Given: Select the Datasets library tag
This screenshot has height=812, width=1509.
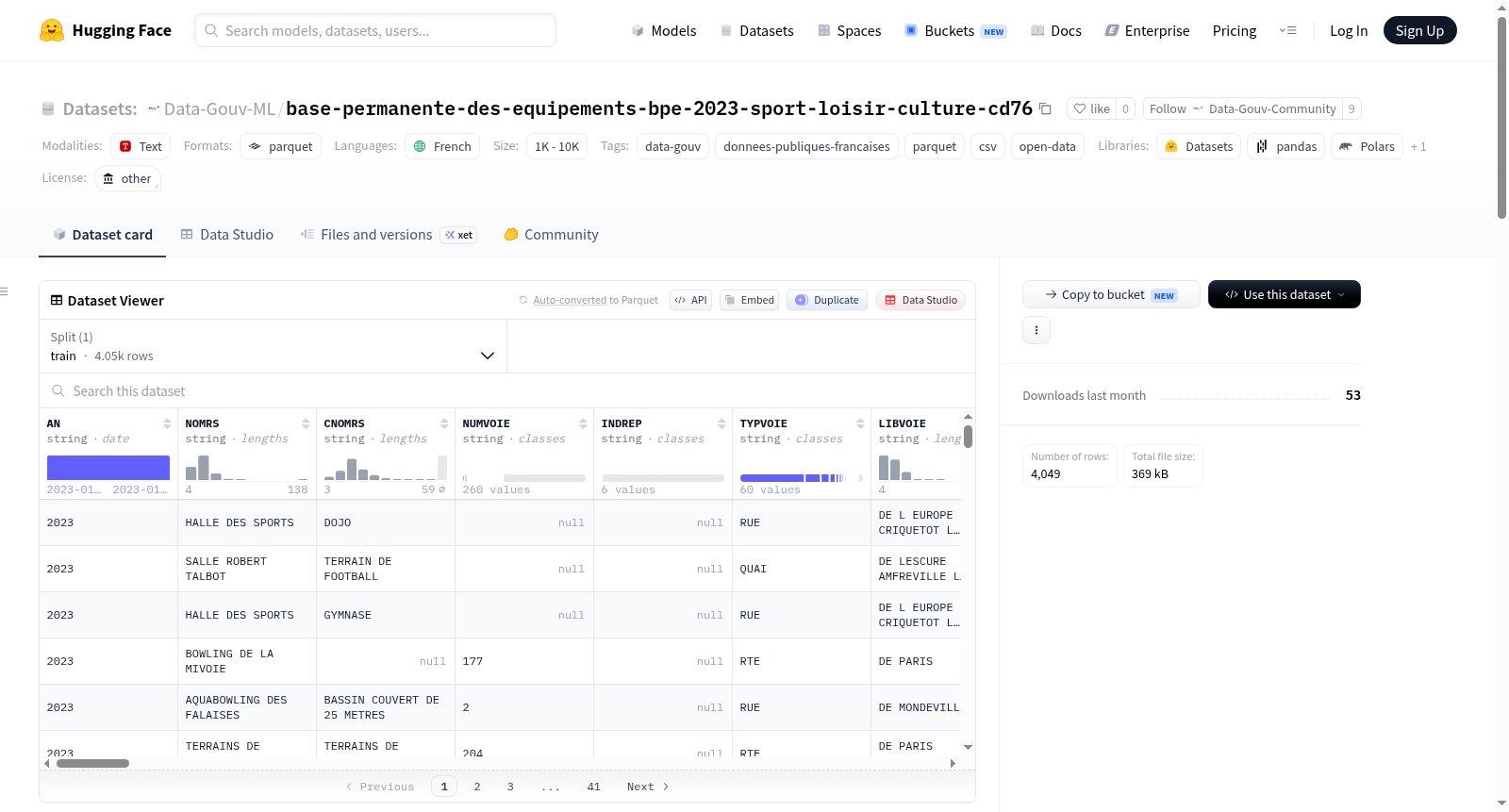Looking at the screenshot, I should coord(1199,146).
